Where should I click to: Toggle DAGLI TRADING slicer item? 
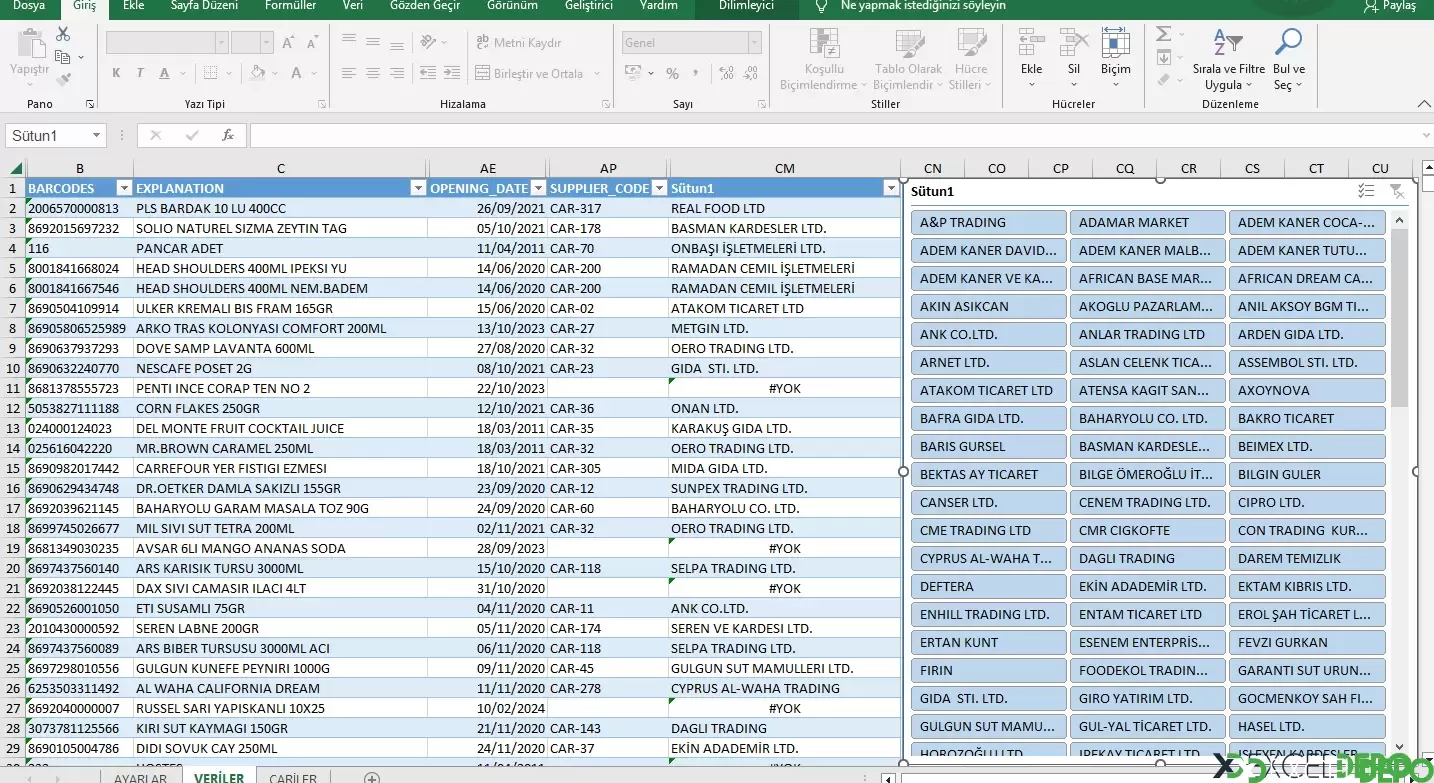[x=1148, y=558]
